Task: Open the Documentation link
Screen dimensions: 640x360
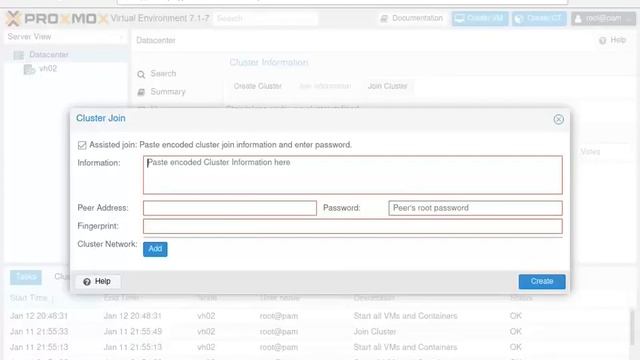Action: [412, 18]
